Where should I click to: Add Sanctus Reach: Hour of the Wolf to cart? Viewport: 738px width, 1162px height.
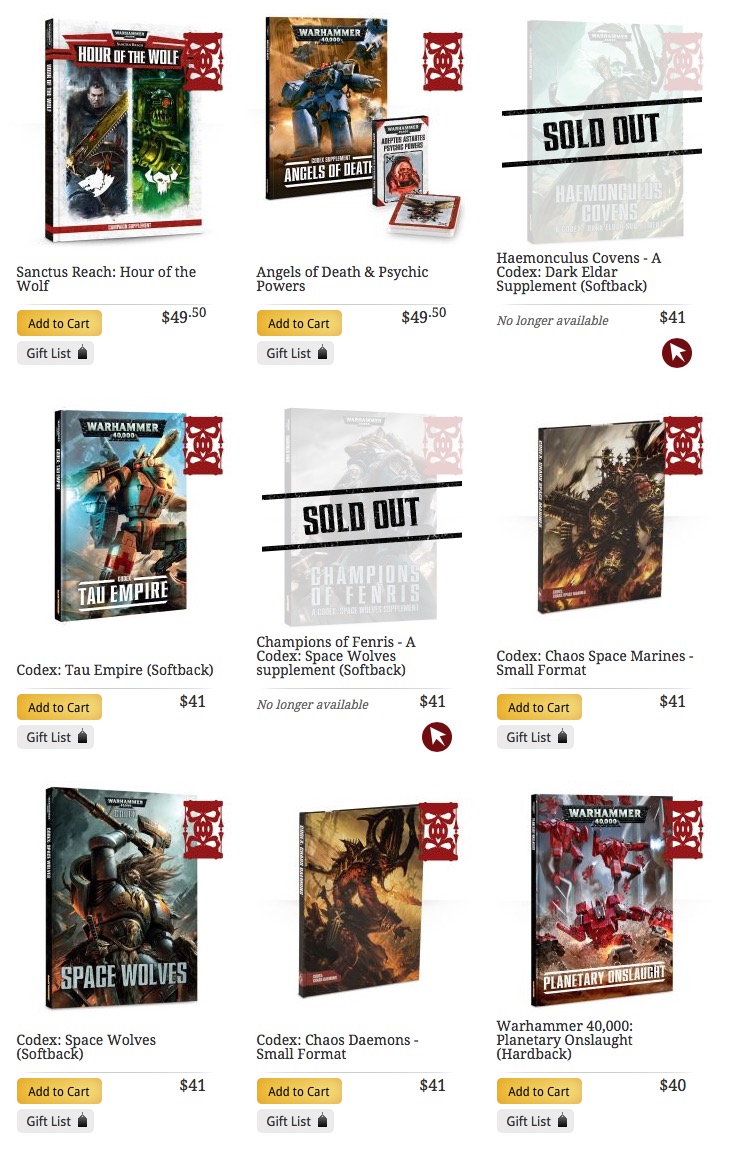pos(59,323)
